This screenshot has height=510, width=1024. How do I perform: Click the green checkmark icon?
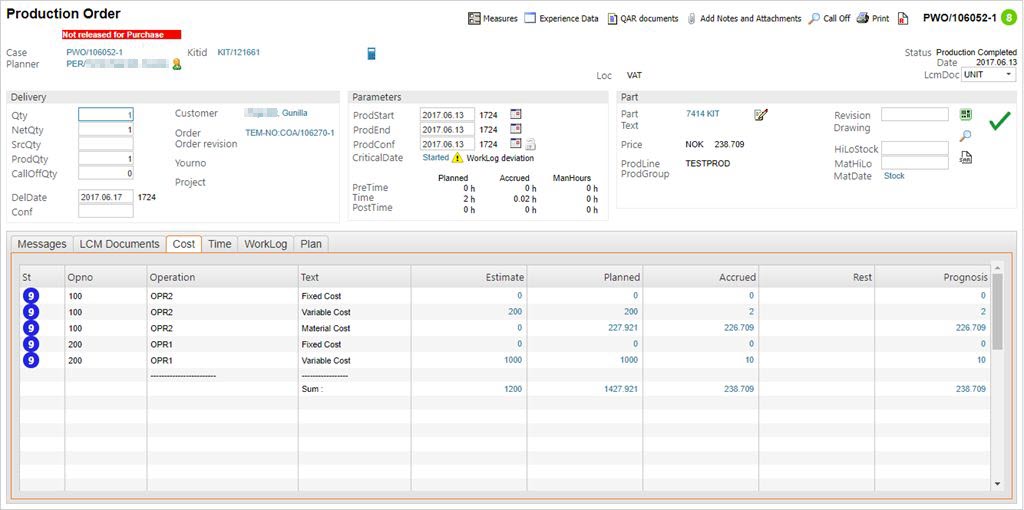[x=999, y=122]
